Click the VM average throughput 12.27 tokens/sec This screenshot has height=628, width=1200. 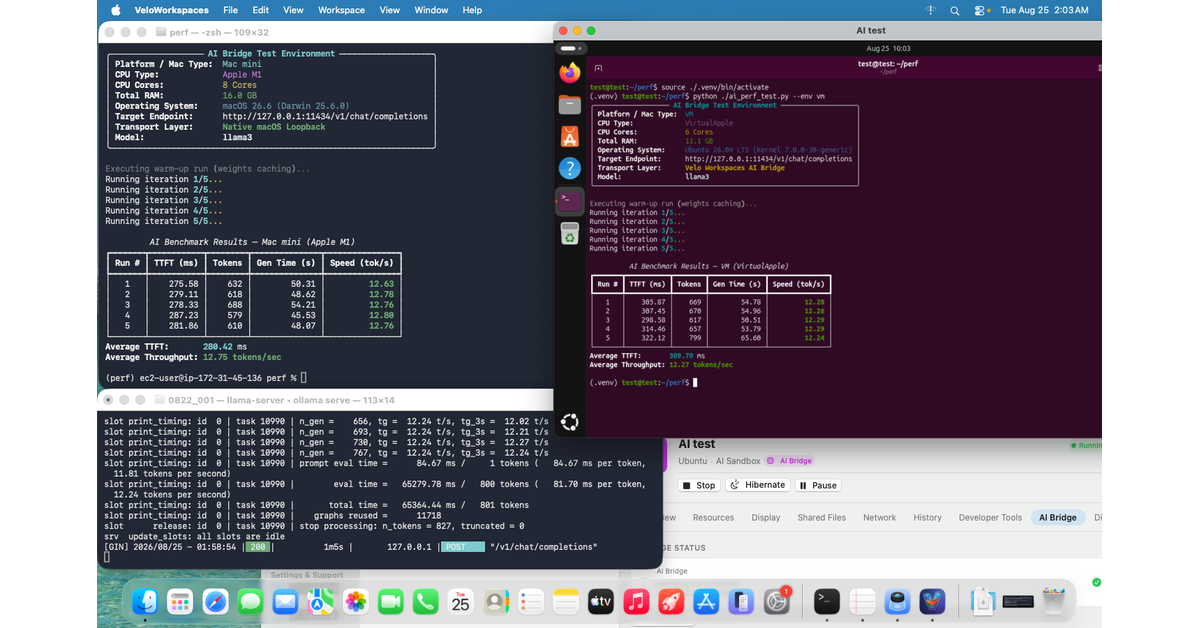tap(701, 365)
